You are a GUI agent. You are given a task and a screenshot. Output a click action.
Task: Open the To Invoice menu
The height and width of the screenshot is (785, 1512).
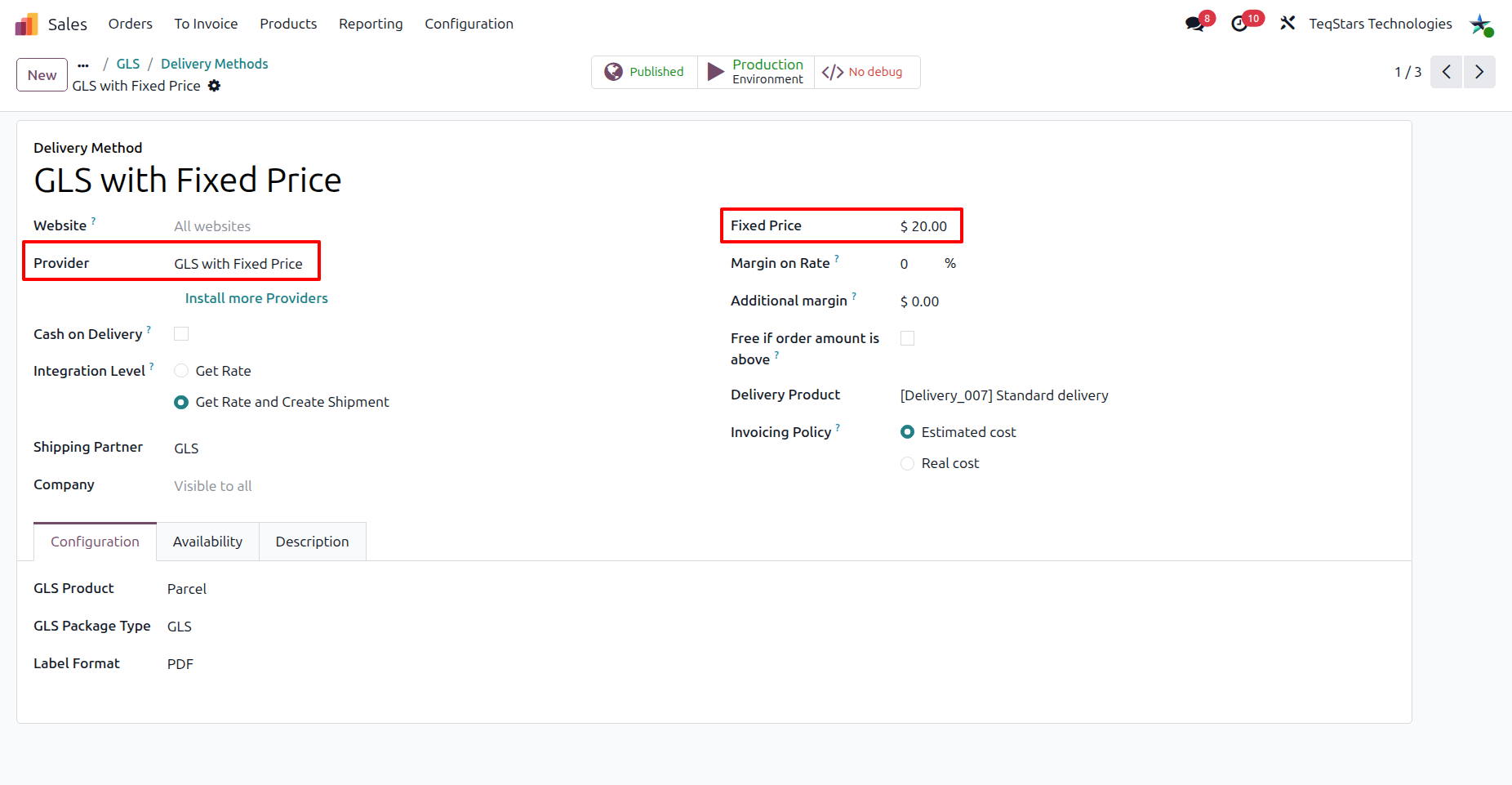coord(206,24)
